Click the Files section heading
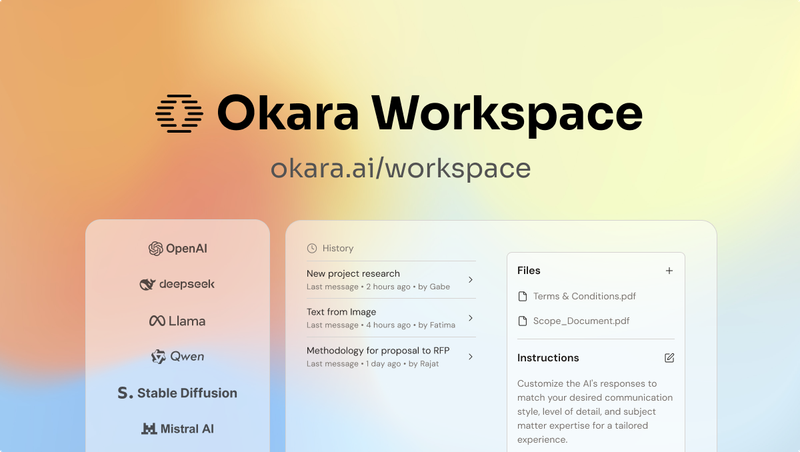The height and width of the screenshot is (452, 800). click(529, 270)
